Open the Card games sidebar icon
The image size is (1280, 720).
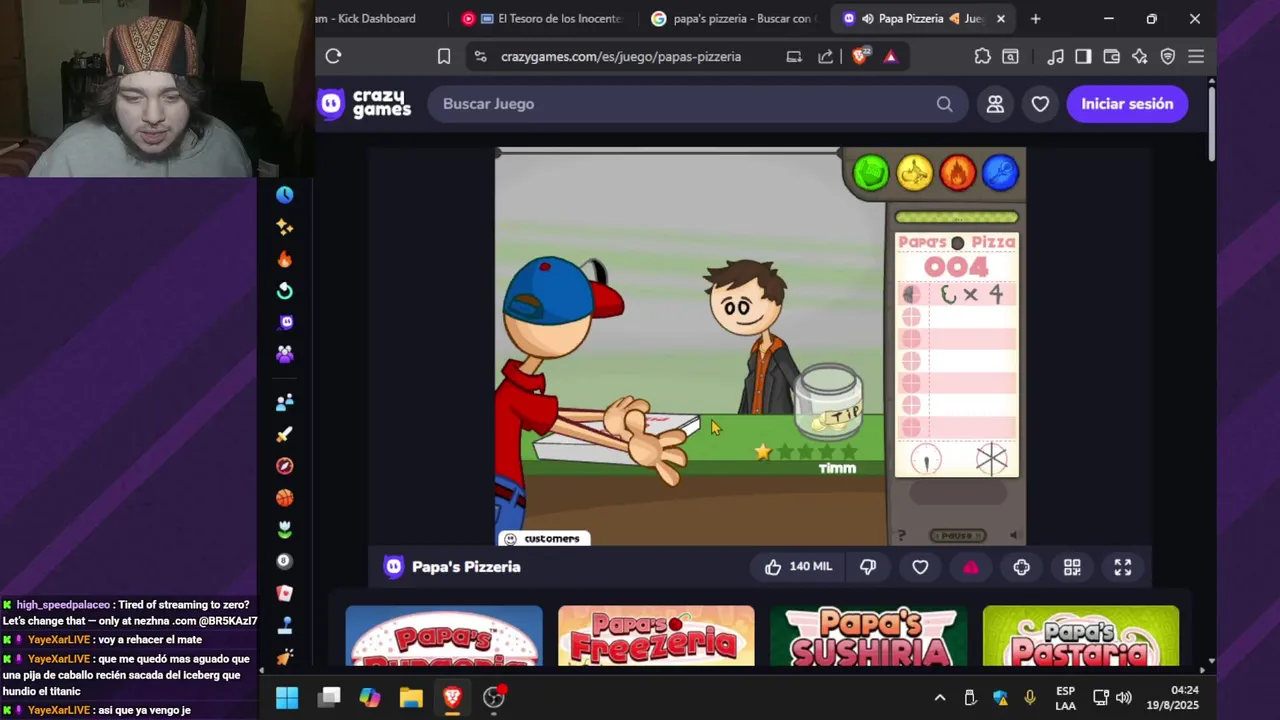pyautogui.click(x=285, y=593)
